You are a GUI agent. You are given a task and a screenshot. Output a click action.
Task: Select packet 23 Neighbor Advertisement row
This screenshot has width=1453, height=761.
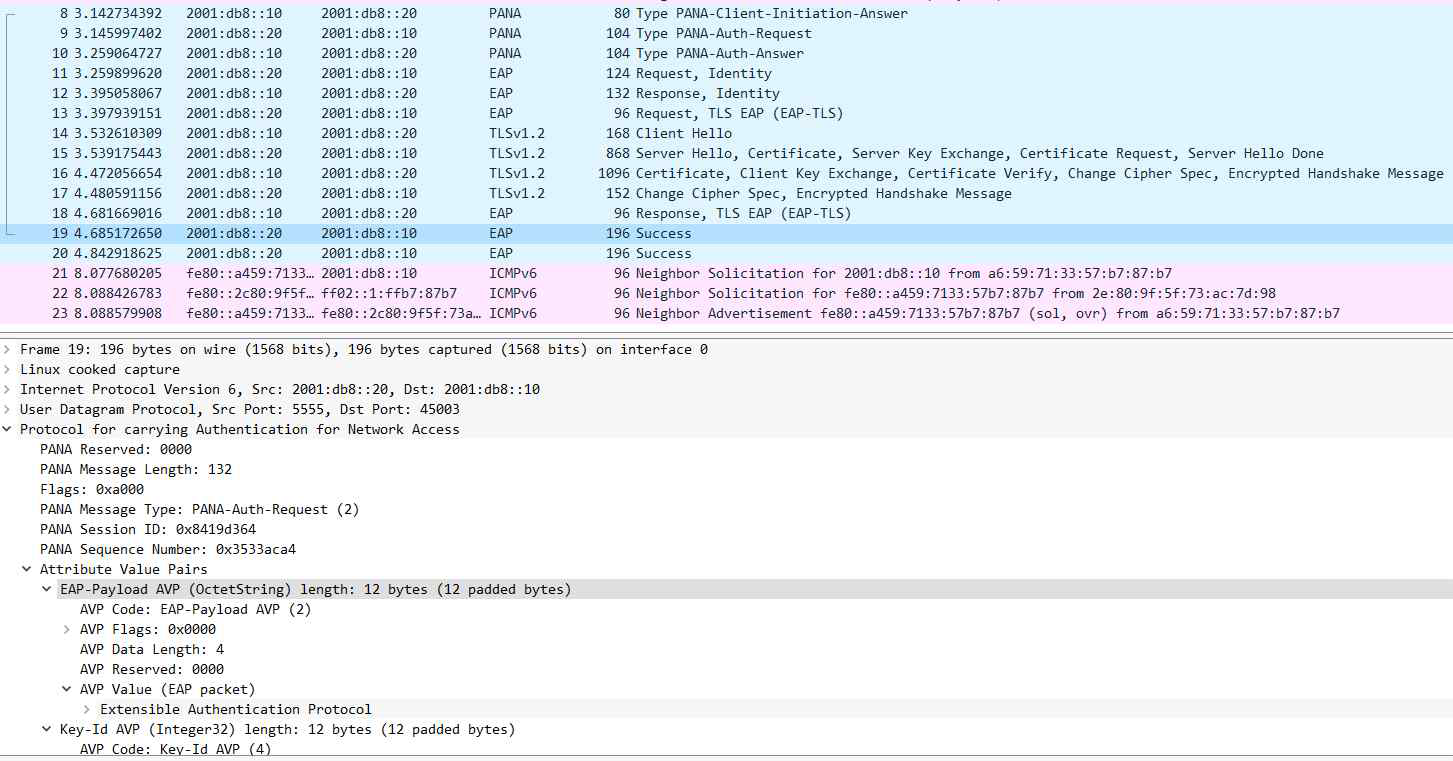(726, 313)
